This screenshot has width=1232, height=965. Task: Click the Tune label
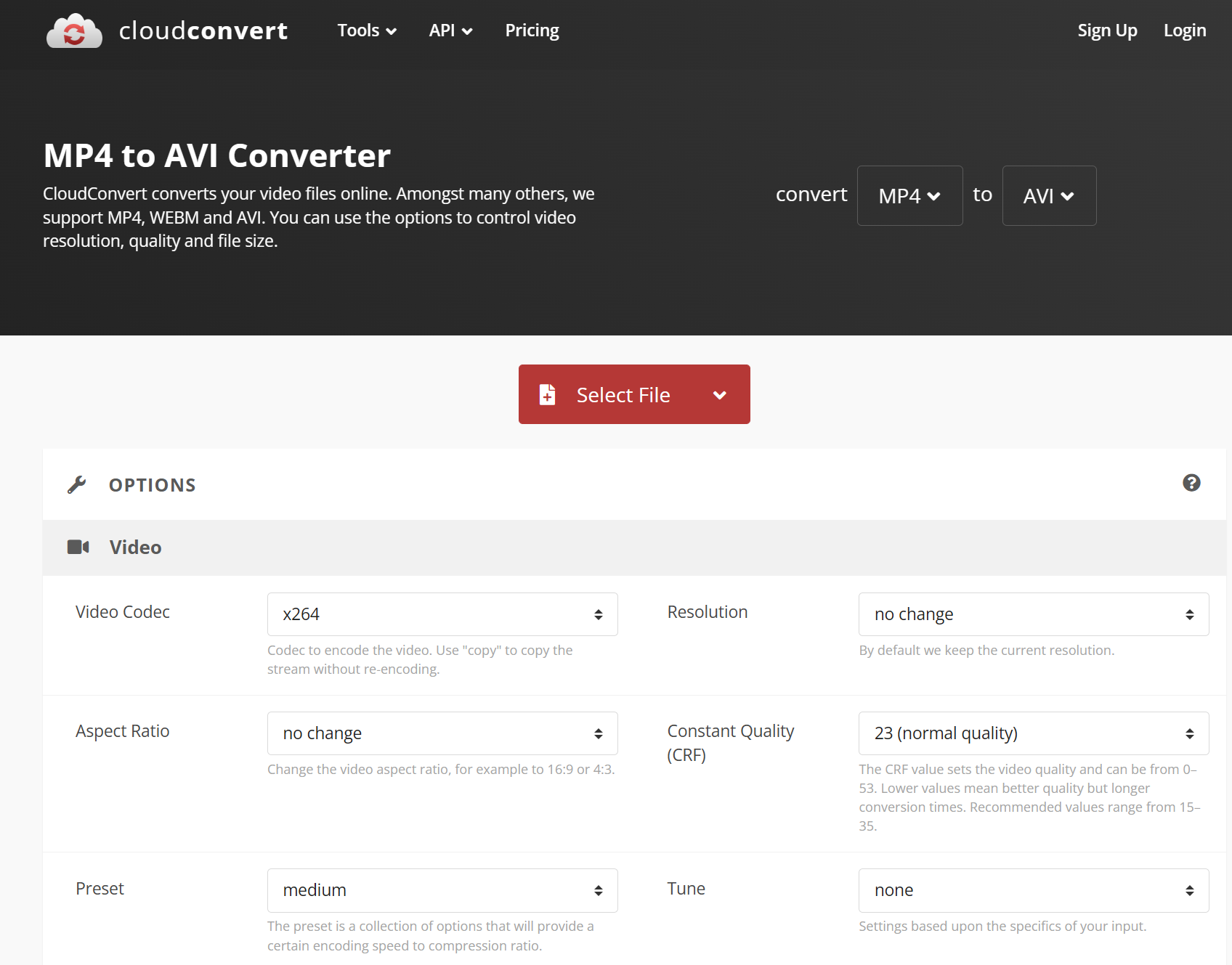click(686, 889)
